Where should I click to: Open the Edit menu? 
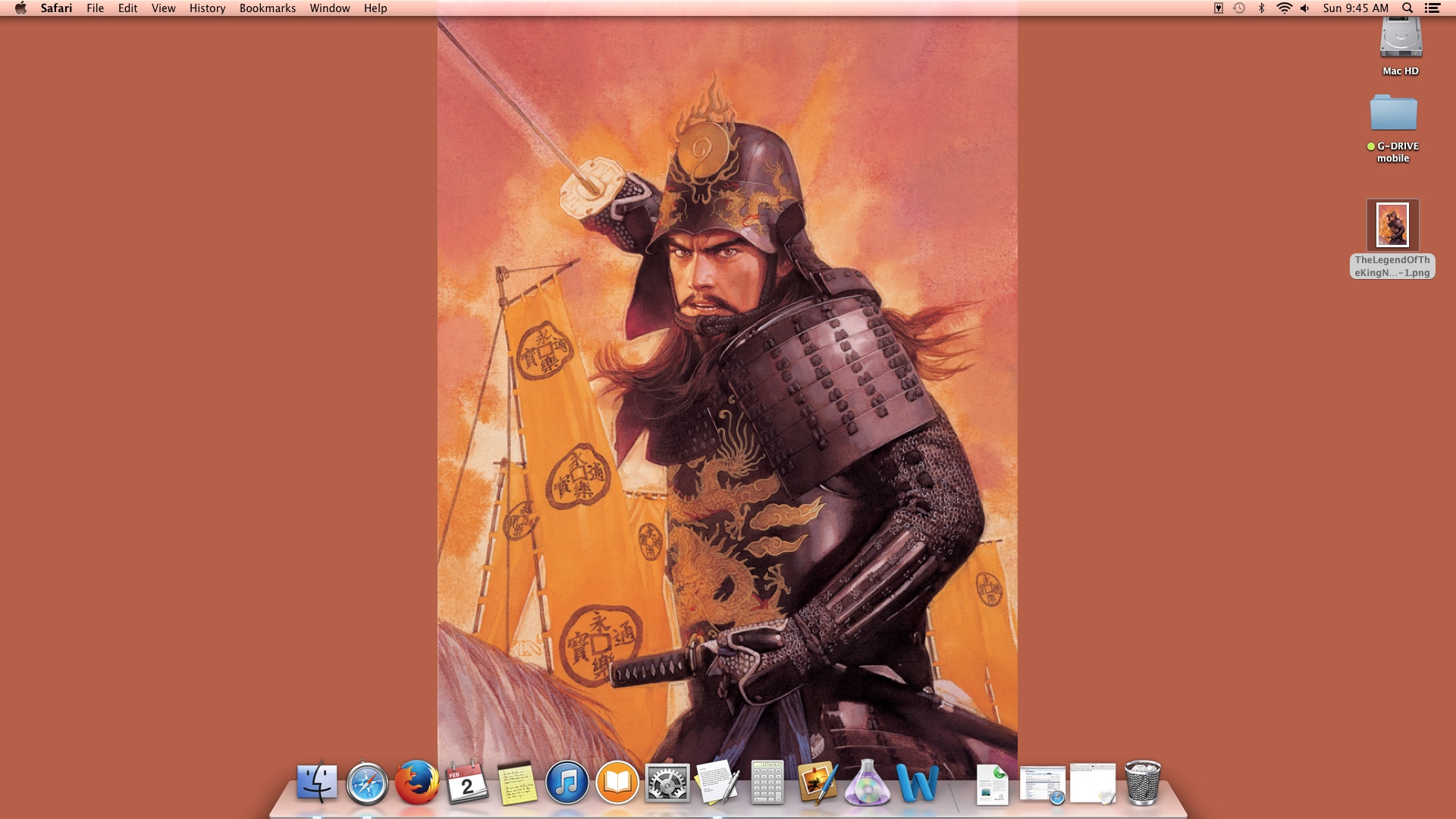coord(128,8)
